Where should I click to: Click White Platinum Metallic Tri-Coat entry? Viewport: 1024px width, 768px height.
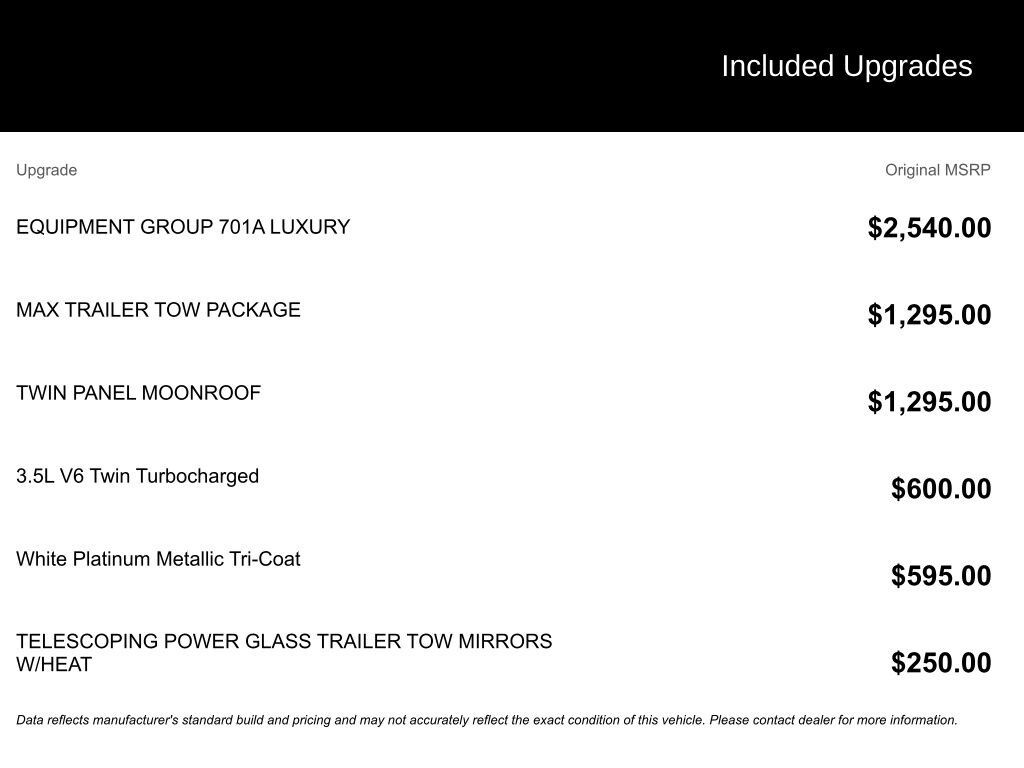tap(158, 559)
